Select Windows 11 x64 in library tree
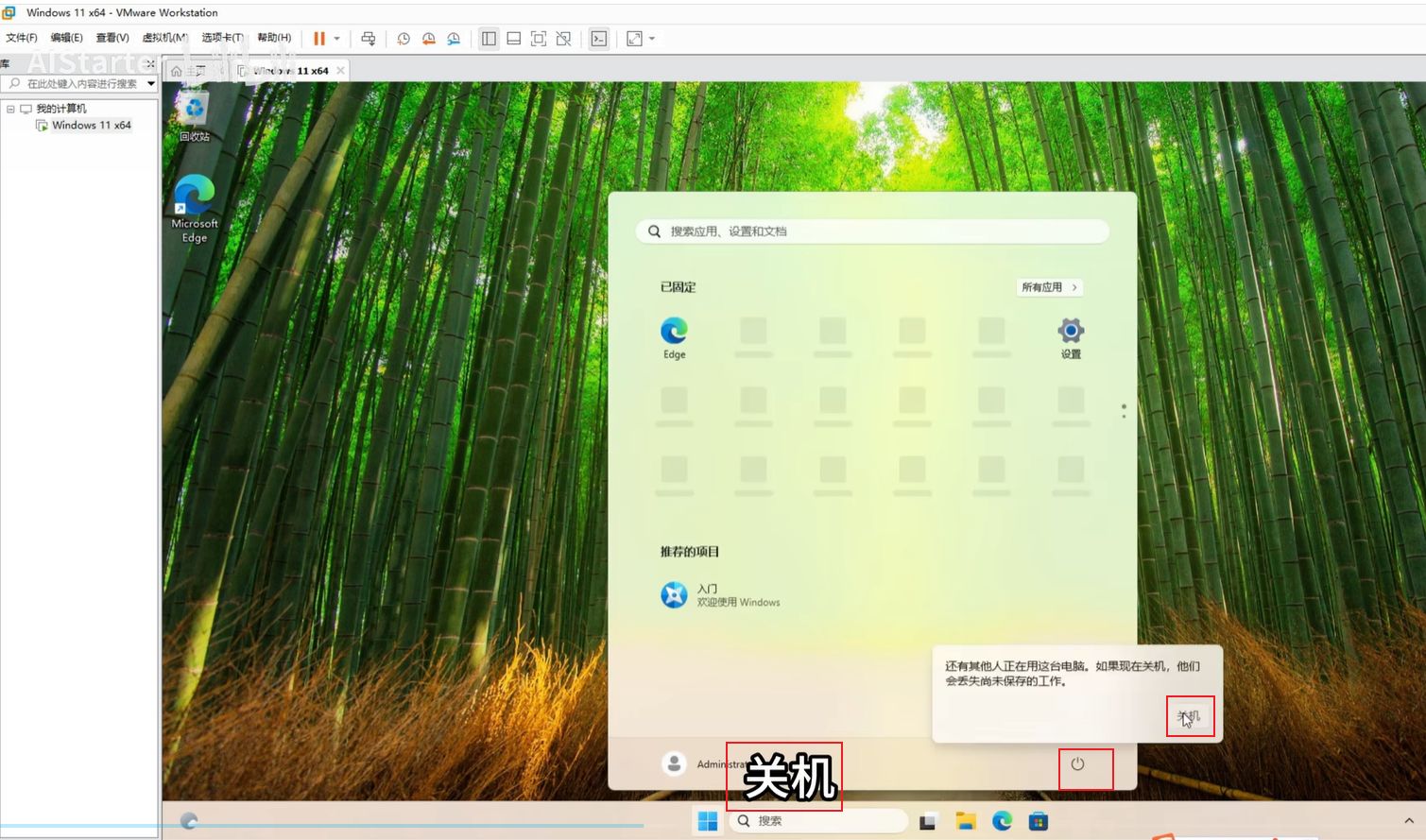 (91, 126)
